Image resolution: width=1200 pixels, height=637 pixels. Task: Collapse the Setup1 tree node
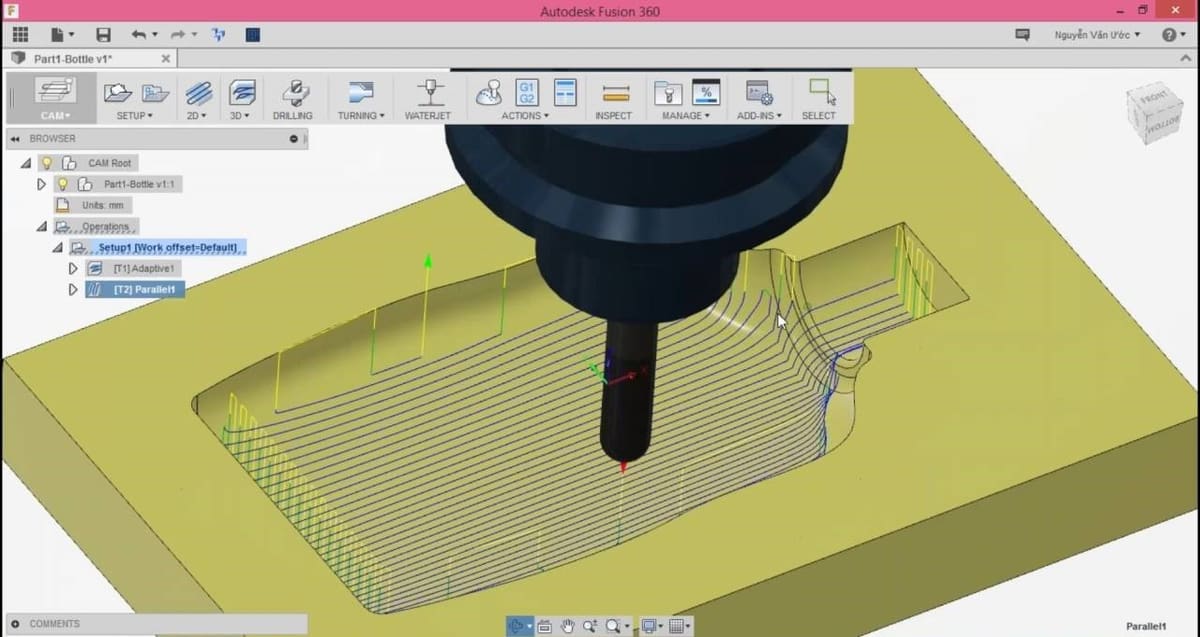58,248
